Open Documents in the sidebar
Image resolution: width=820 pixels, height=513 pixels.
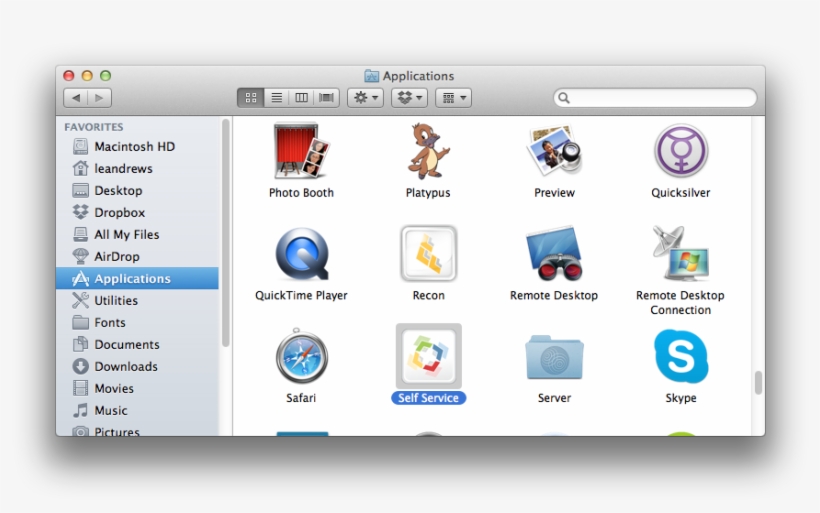coord(137,344)
